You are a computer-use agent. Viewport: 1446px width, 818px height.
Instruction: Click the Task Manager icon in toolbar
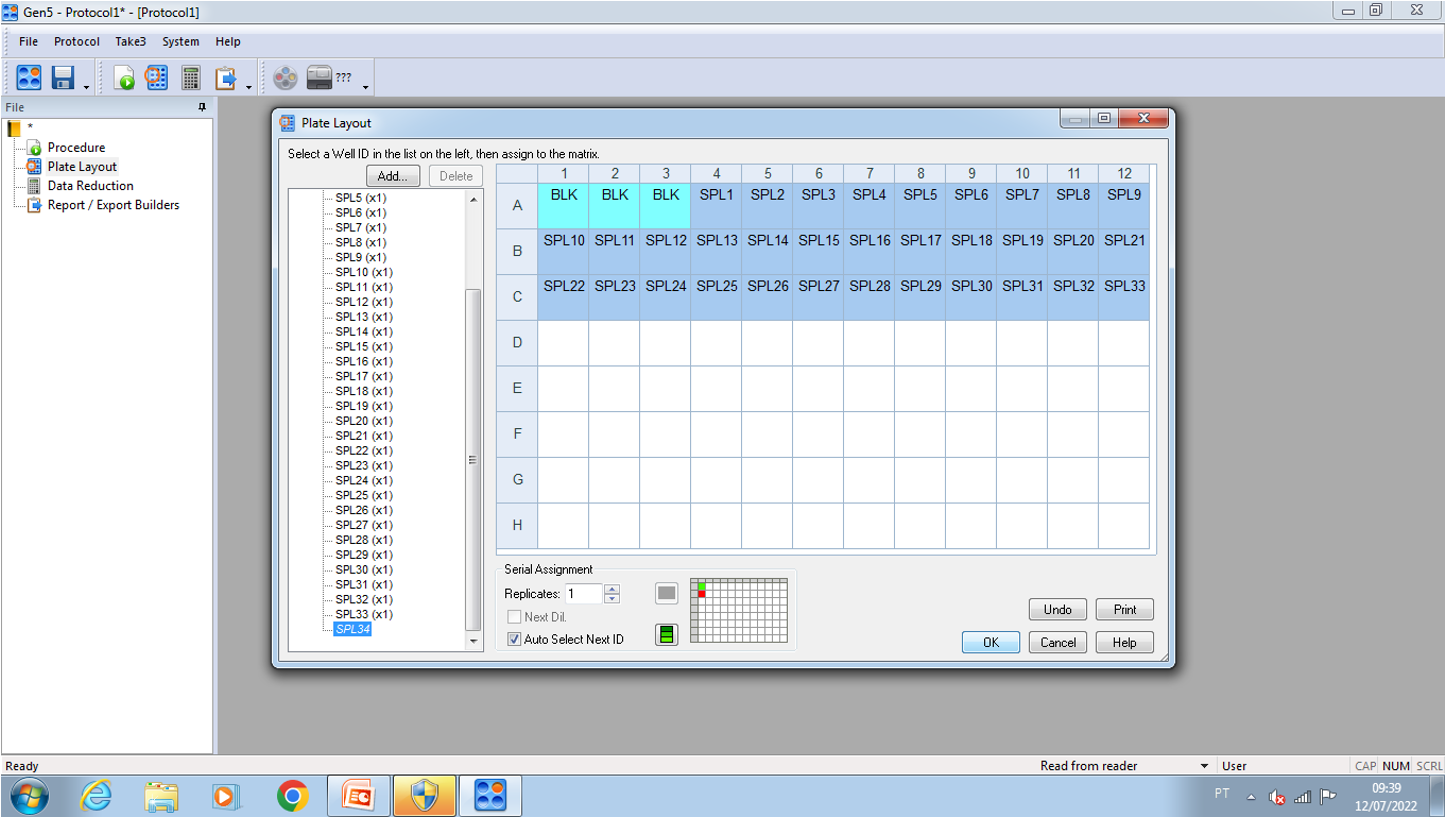(29, 77)
